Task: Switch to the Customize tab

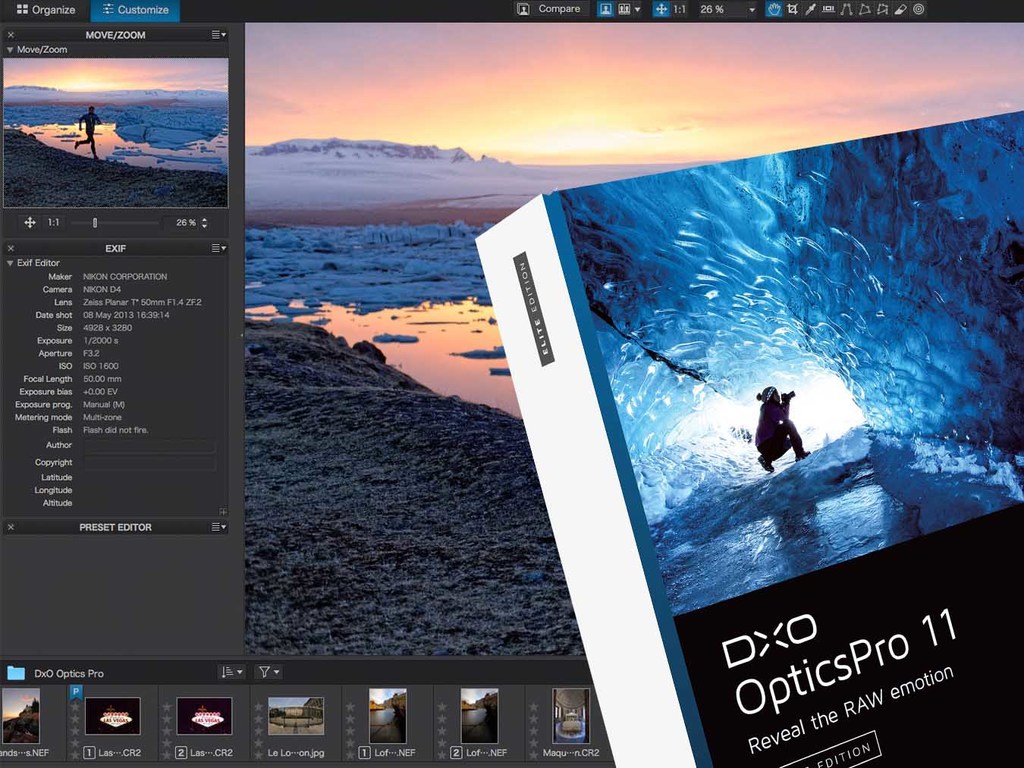Action: tap(135, 10)
